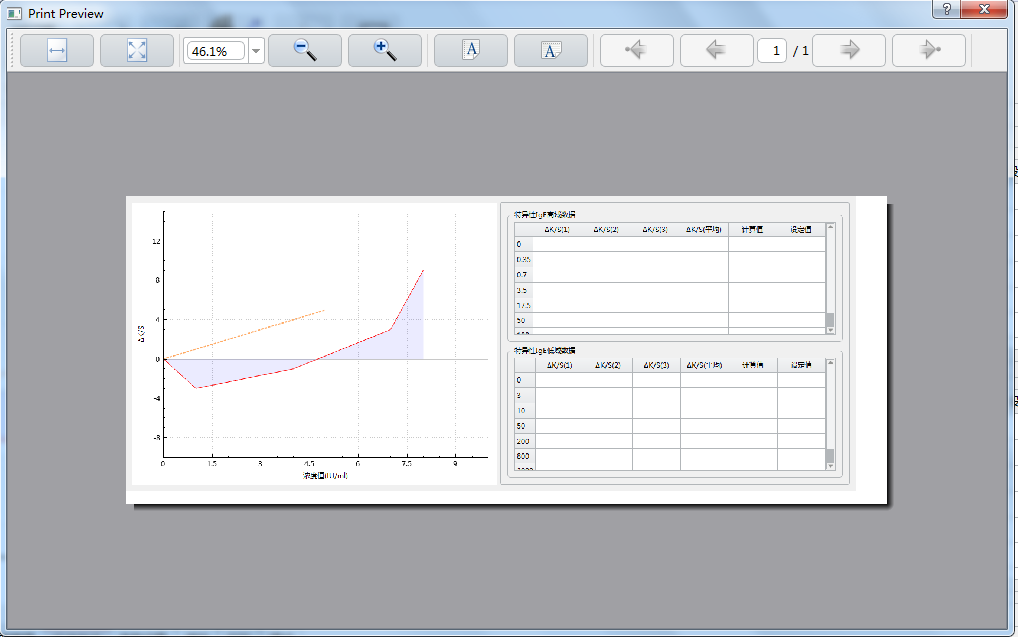Click the red curve's peak on chart
Image resolution: width=1018 pixels, height=637 pixels.
click(423, 270)
